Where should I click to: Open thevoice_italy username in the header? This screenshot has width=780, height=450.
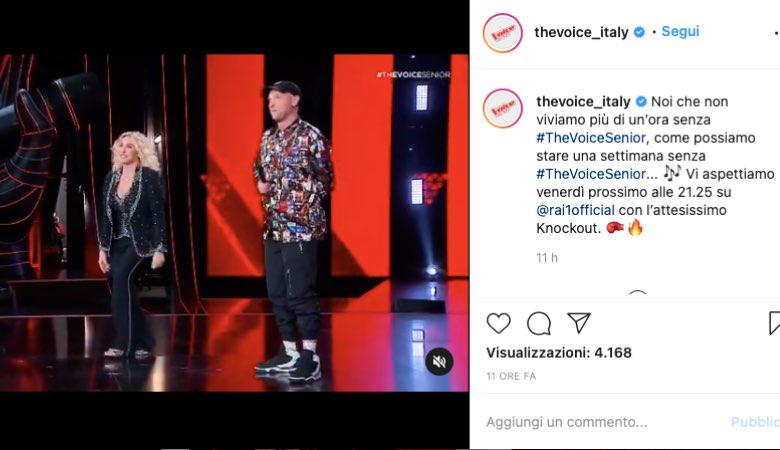[x=581, y=32]
